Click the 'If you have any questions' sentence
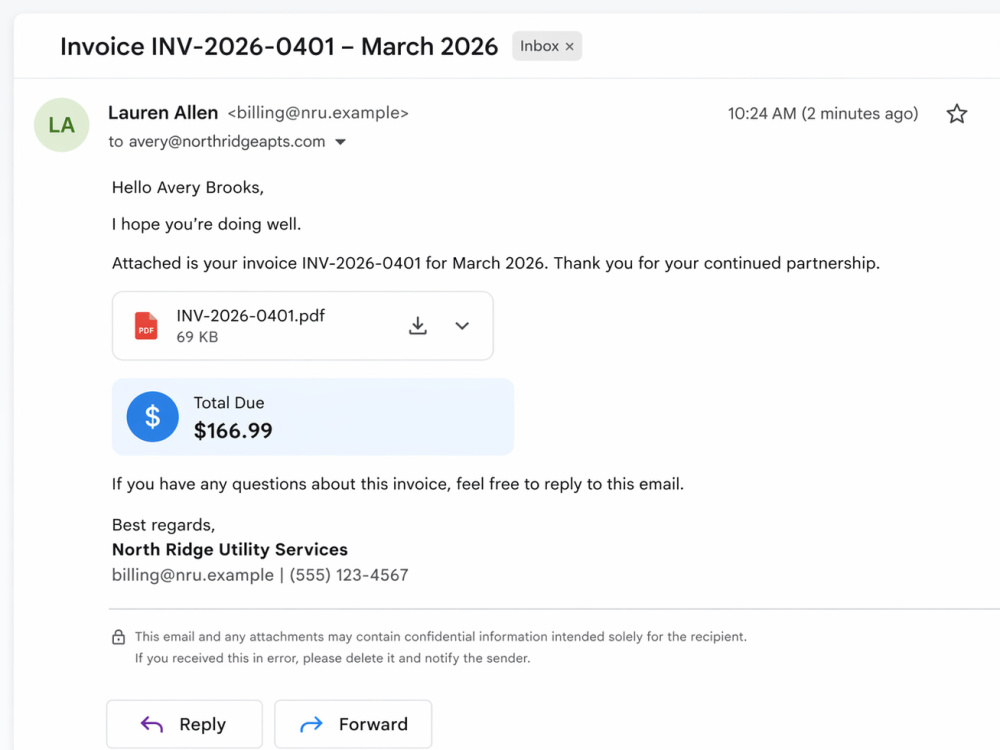 [397, 484]
